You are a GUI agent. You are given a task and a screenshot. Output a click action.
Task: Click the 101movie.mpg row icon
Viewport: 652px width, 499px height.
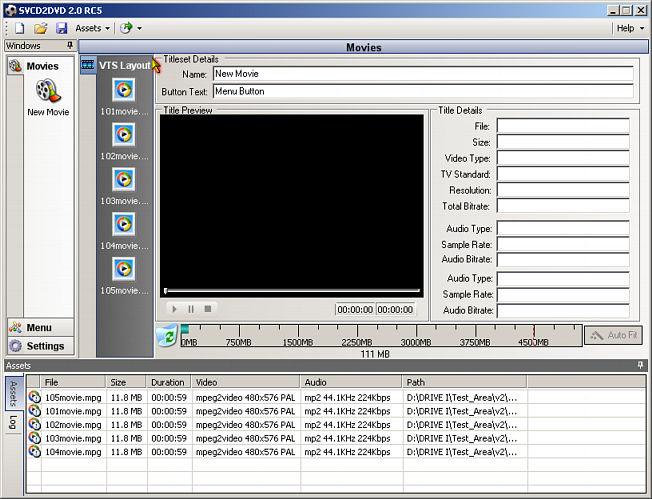[x=35, y=411]
